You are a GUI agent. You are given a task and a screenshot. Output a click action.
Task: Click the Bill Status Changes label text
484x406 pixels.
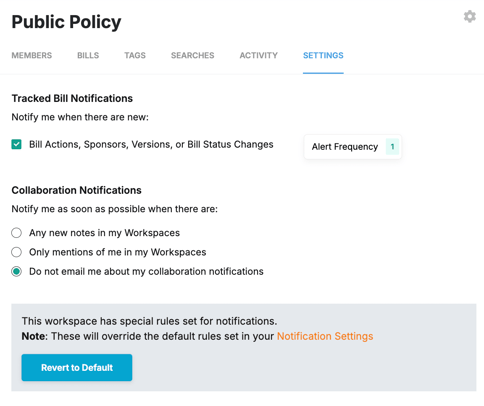tap(230, 144)
